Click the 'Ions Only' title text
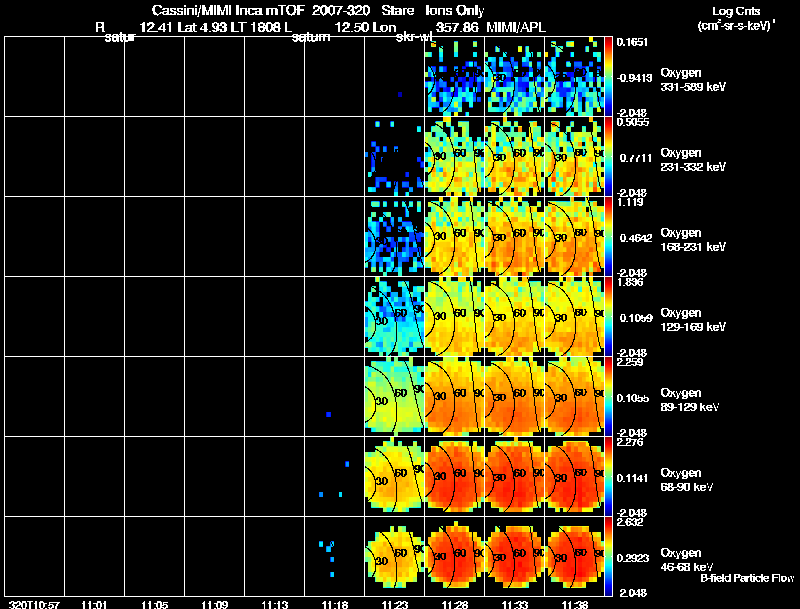This screenshot has height=609, width=800. 455,10
